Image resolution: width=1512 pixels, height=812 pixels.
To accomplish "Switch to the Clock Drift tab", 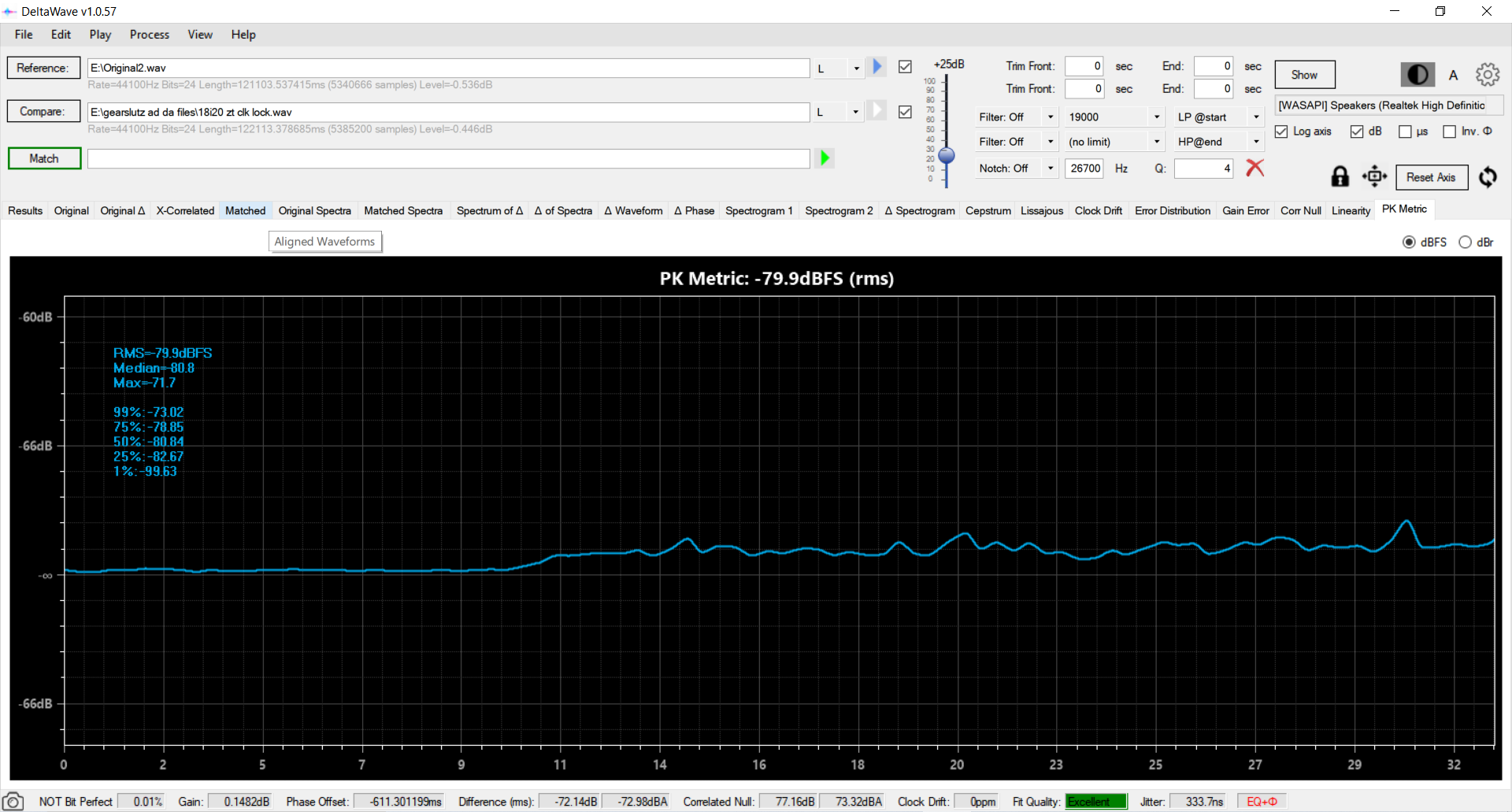I will click(1098, 210).
